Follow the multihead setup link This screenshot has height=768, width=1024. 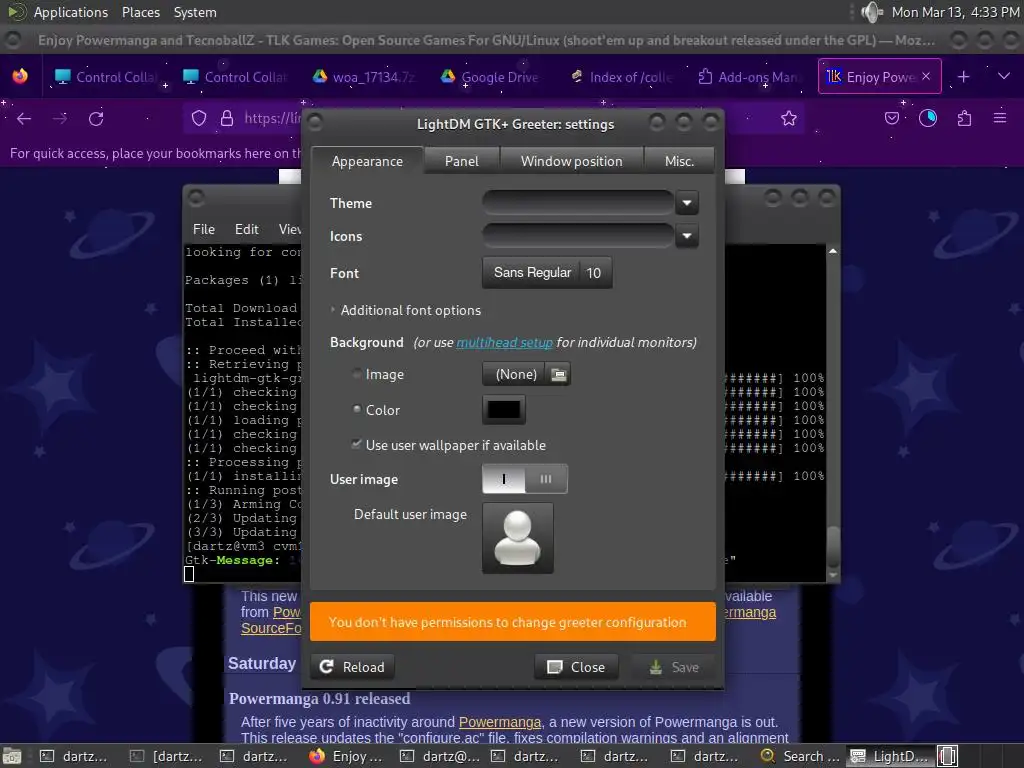[x=504, y=342]
